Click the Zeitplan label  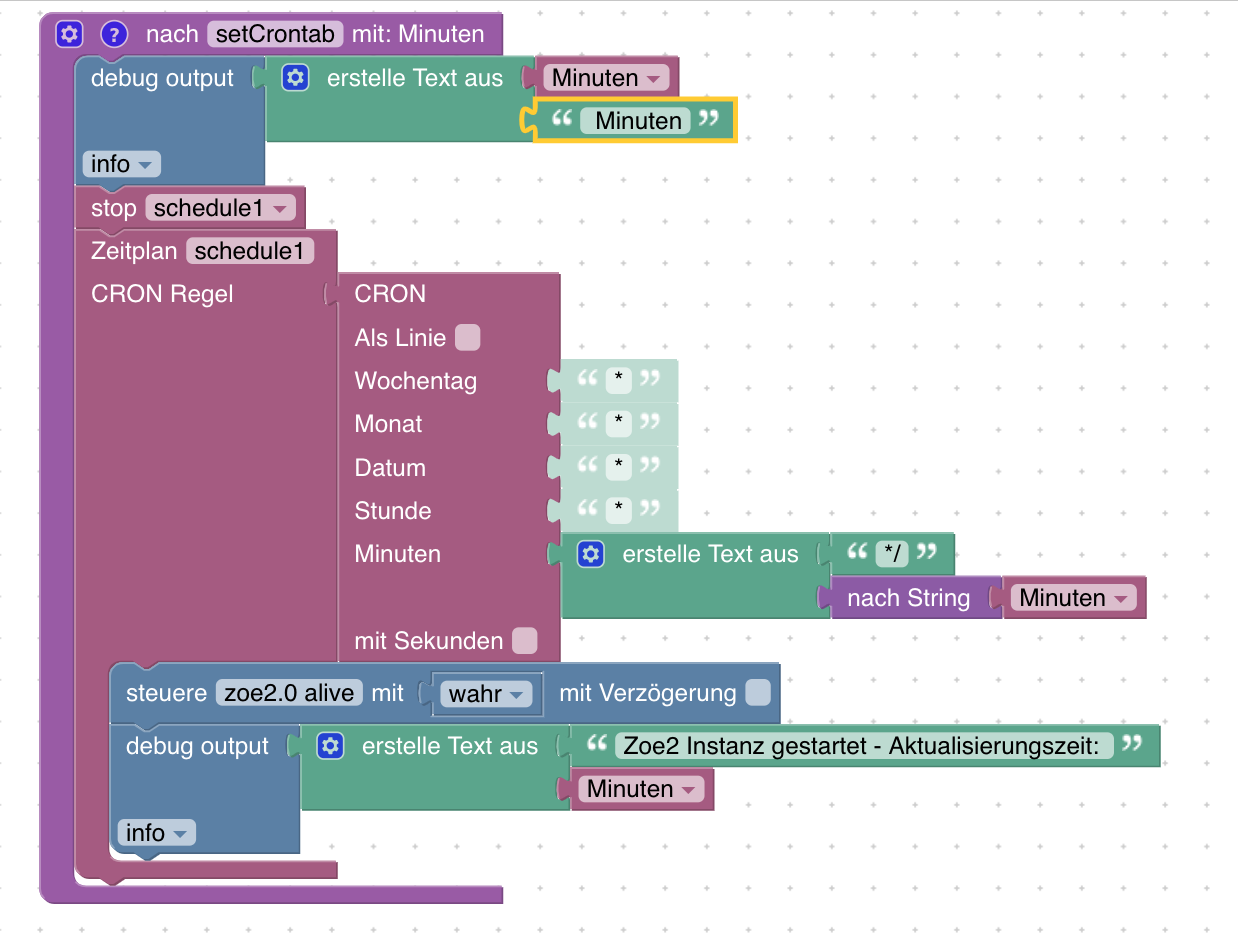[x=134, y=251]
